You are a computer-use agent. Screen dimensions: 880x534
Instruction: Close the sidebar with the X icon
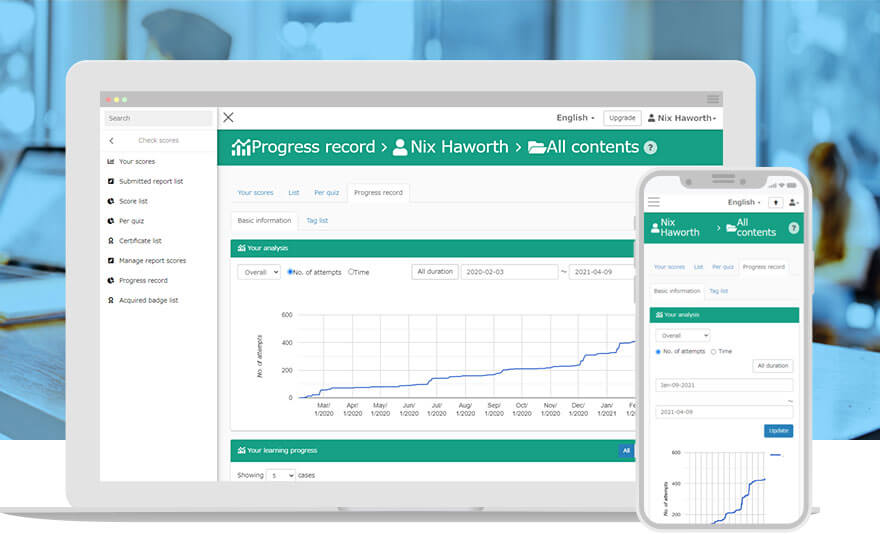[x=228, y=118]
